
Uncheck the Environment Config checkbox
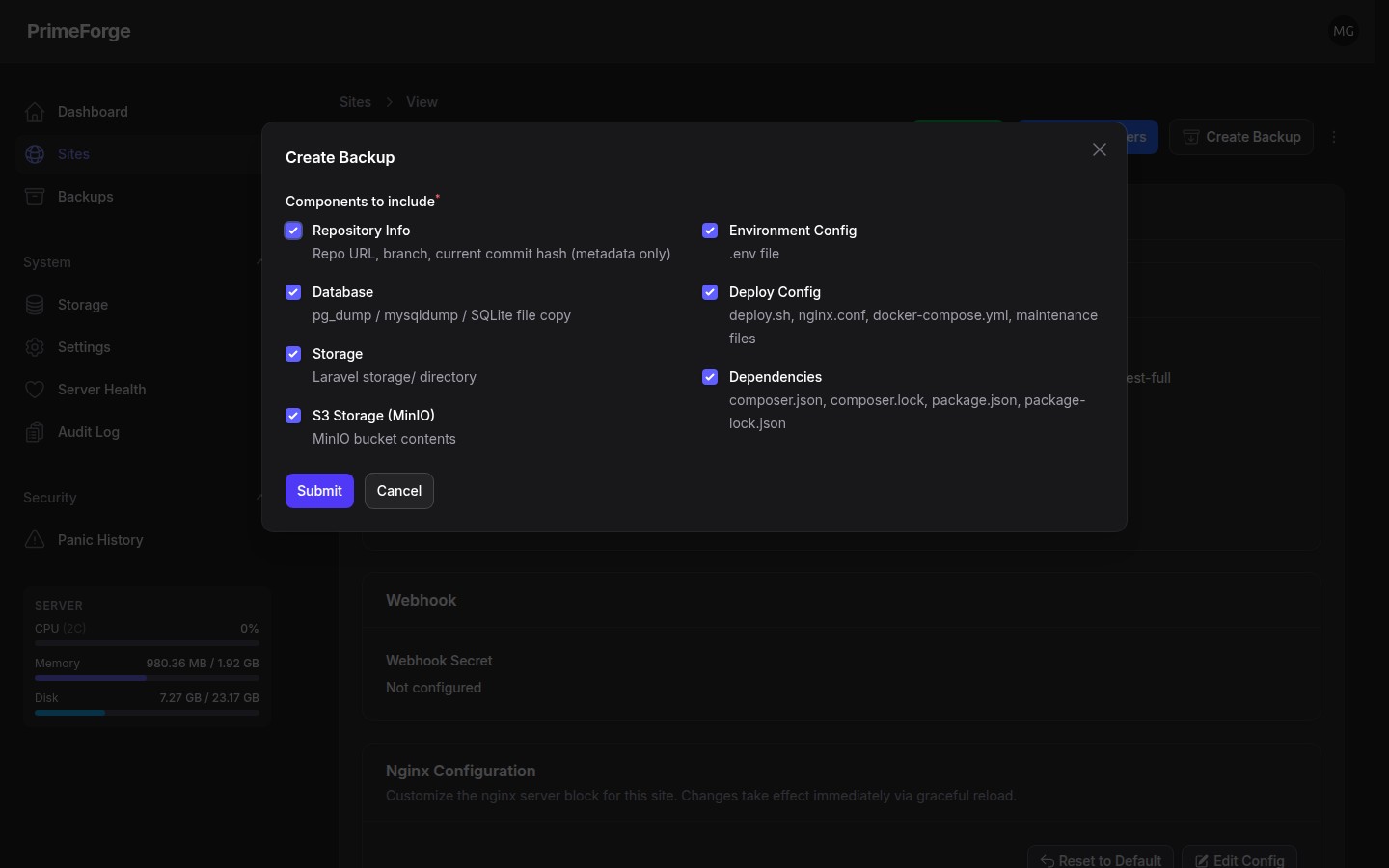pyautogui.click(x=710, y=231)
